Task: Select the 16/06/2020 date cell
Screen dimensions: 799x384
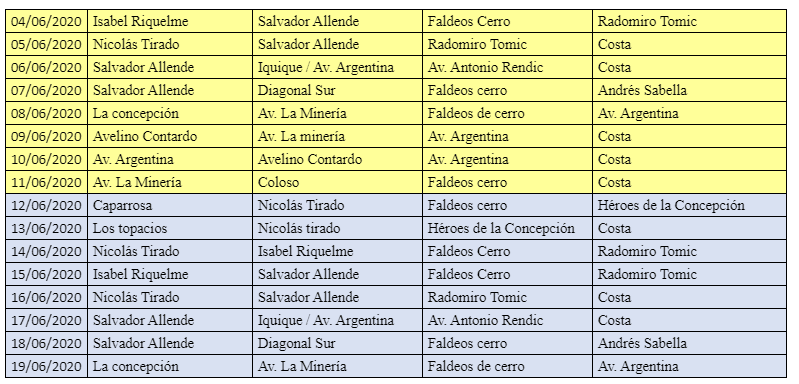Action: [x=46, y=297]
